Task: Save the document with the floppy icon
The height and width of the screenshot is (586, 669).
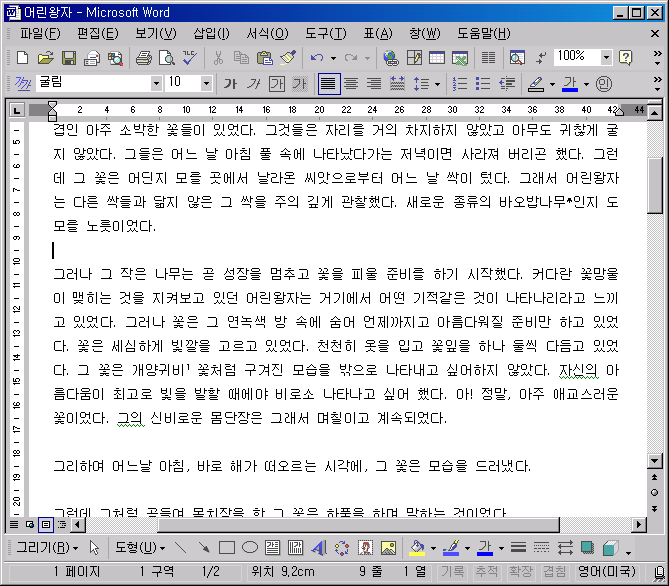Action: click(69, 58)
